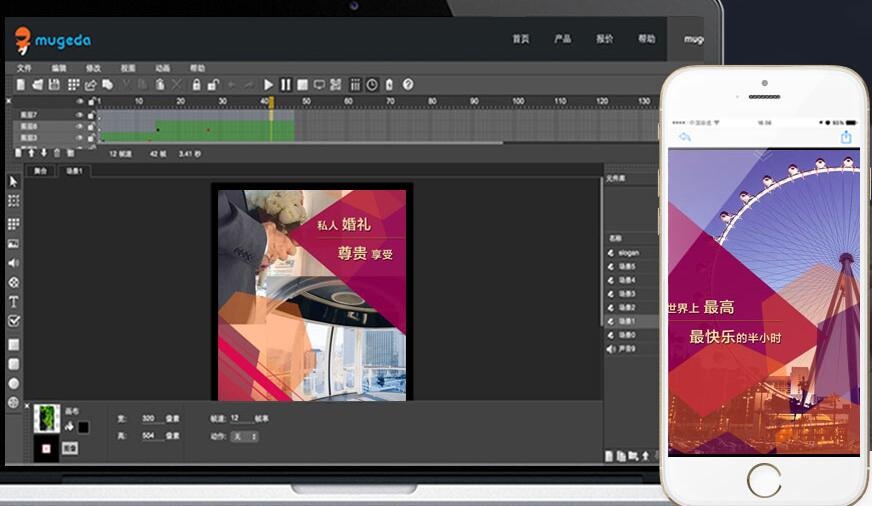Screen dimensions: 872x506
Task: Click the paste clipboard icon in the toolbar
Action: (160, 85)
